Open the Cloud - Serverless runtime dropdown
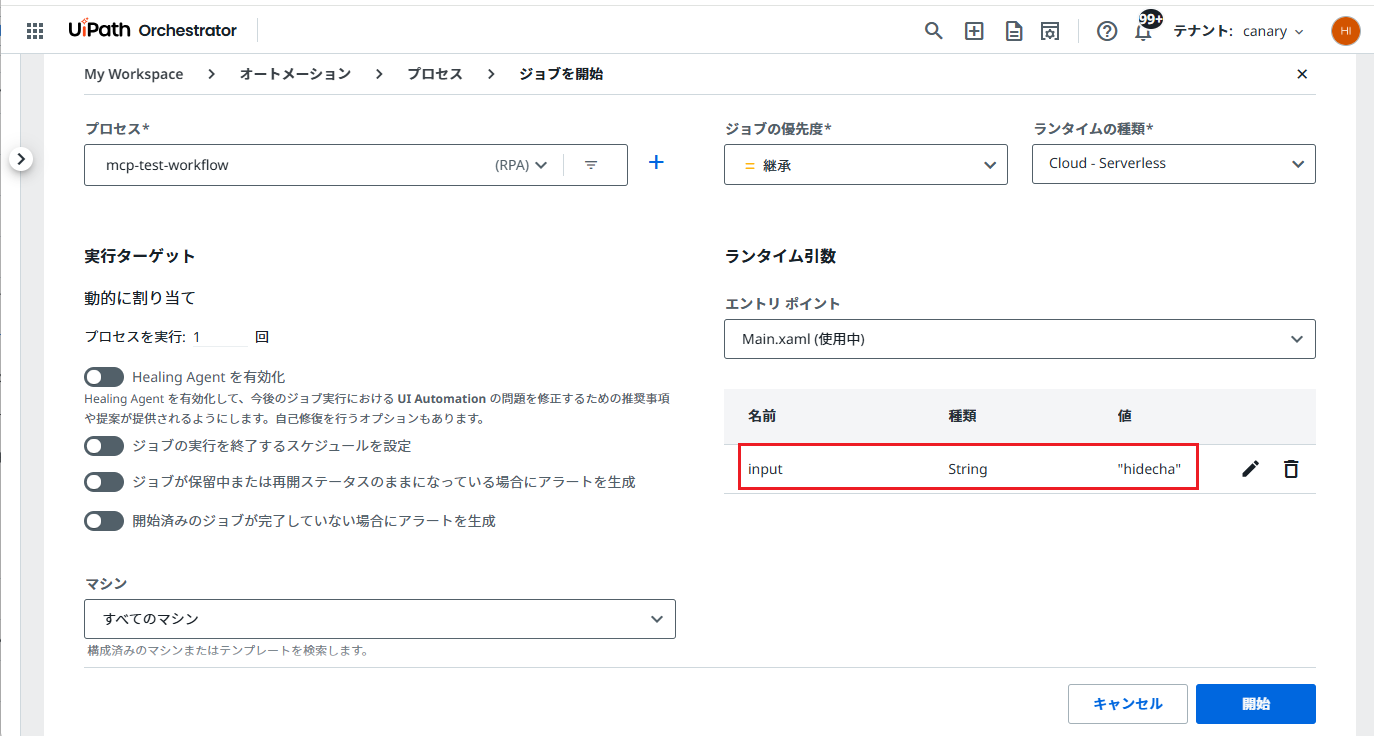 tap(1174, 164)
